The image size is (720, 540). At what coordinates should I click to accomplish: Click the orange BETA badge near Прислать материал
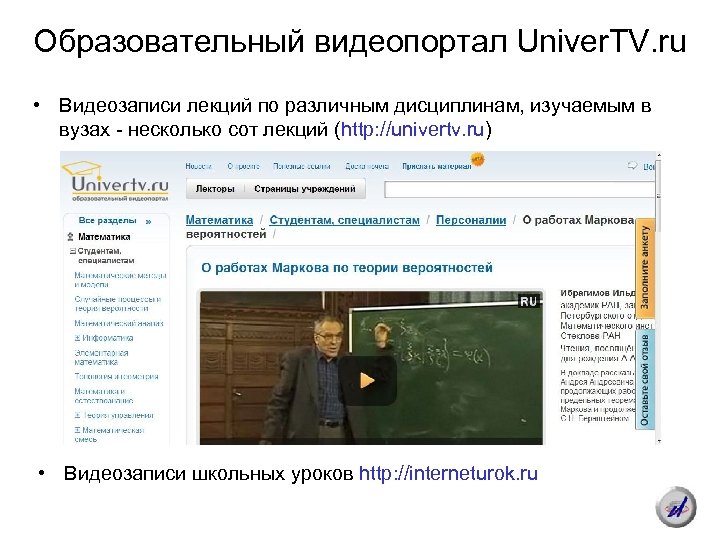pyautogui.click(x=478, y=159)
